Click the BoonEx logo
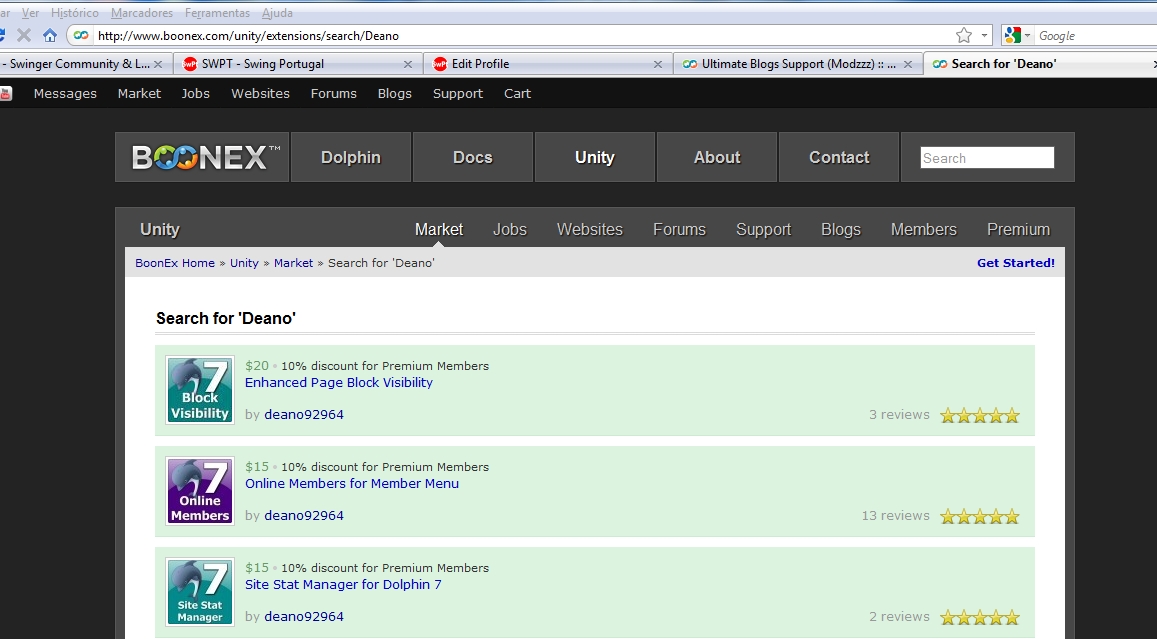Image resolution: width=1157 pixels, height=639 pixels. pyautogui.click(x=201, y=157)
